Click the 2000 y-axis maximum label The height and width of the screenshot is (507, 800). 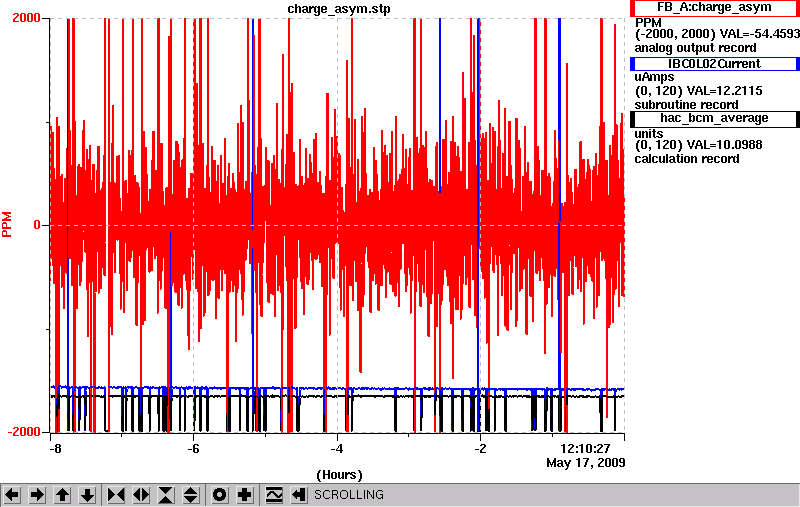26,18
